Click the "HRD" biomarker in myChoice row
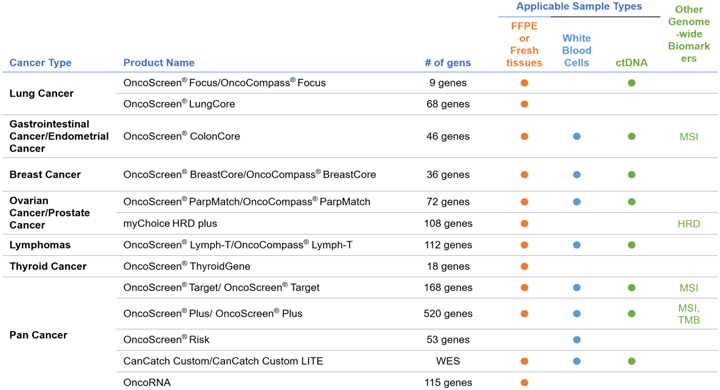This screenshot has width=720, height=390. pyautogui.click(x=689, y=224)
